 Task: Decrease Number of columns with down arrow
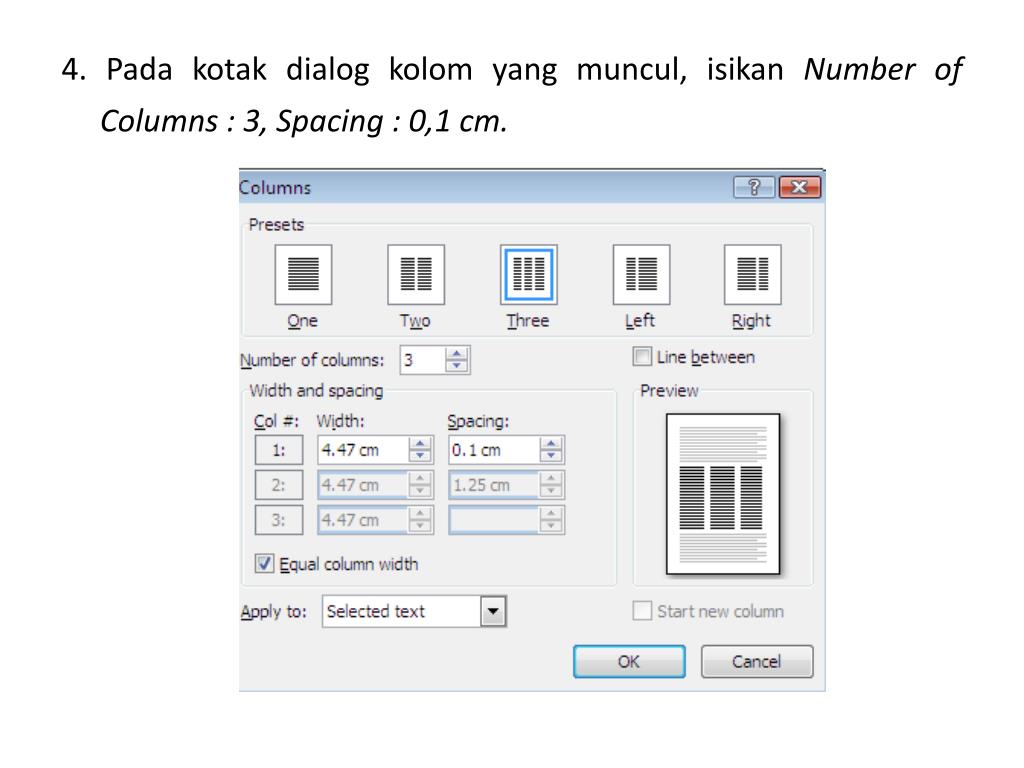tap(456, 366)
